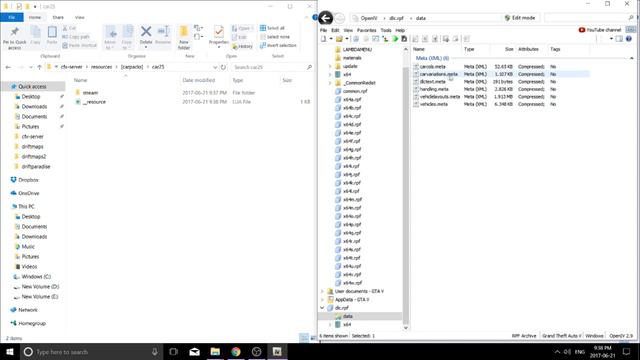The image size is (640, 360).
Task: Click the scroll-down arrow of OpenIV tree
Action: tap(406, 327)
